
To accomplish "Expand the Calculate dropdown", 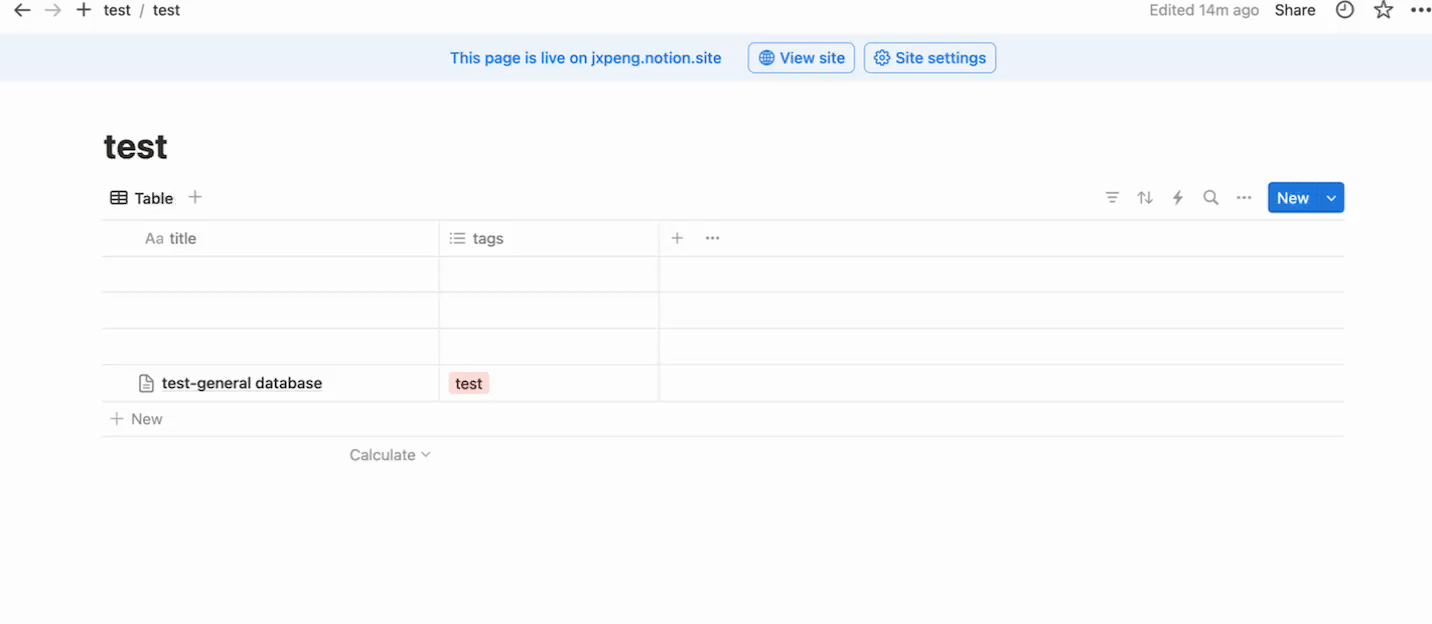I will (390, 455).
